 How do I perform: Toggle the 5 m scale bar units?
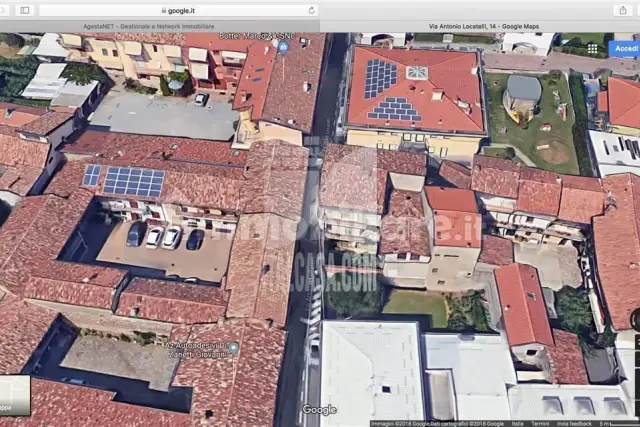pyautogui.click(x=618, y=424)
